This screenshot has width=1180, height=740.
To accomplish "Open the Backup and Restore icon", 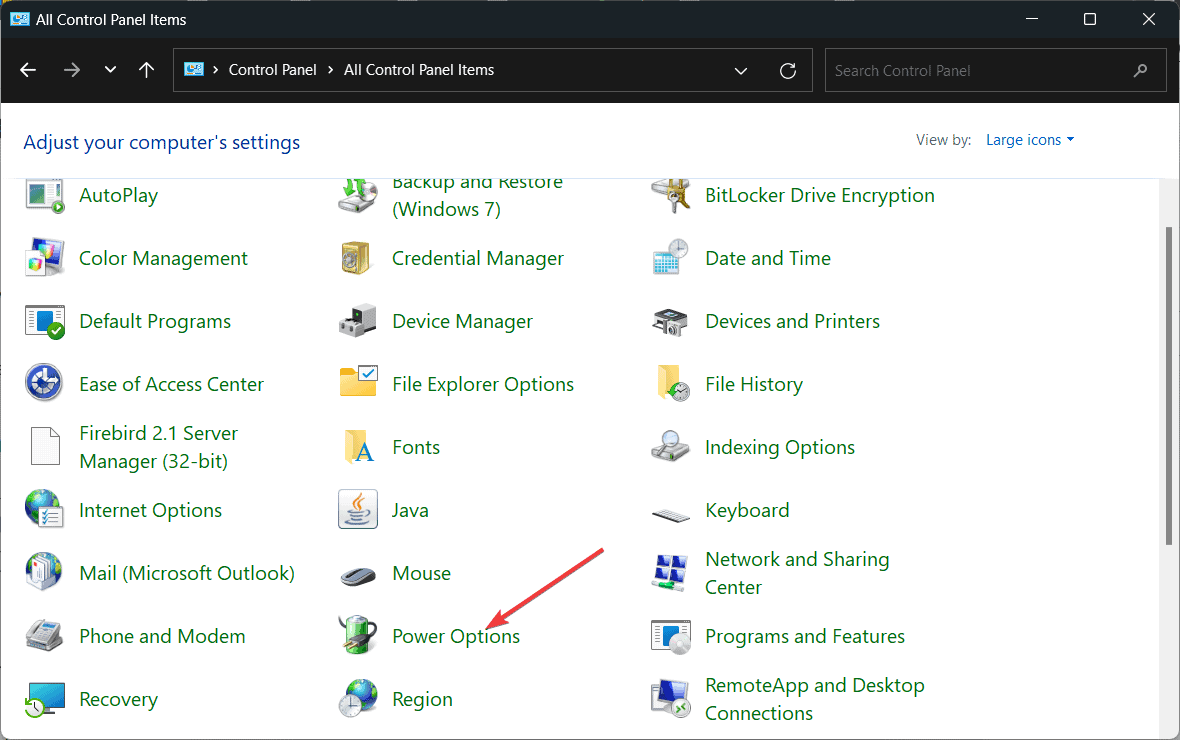I will coord(358,196).
